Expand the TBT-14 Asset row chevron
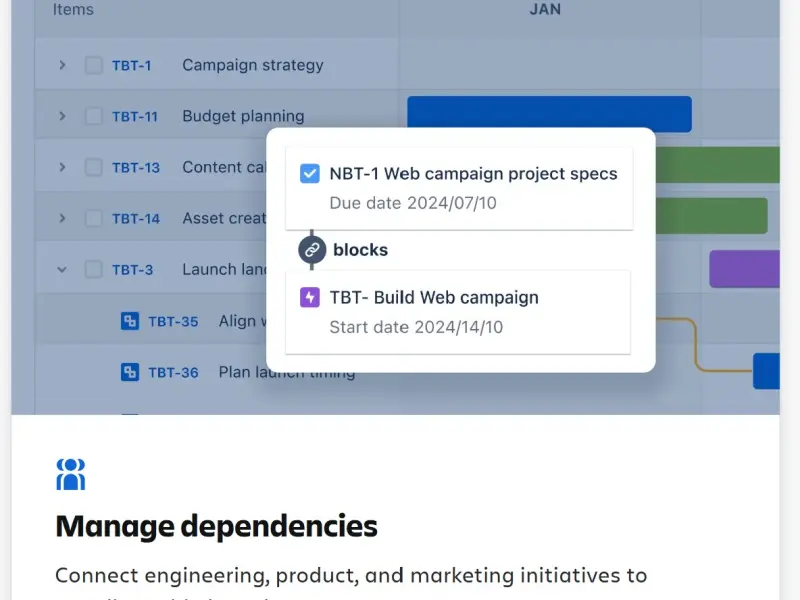Viewport: 800px width, 600px height. pos(62,218)
